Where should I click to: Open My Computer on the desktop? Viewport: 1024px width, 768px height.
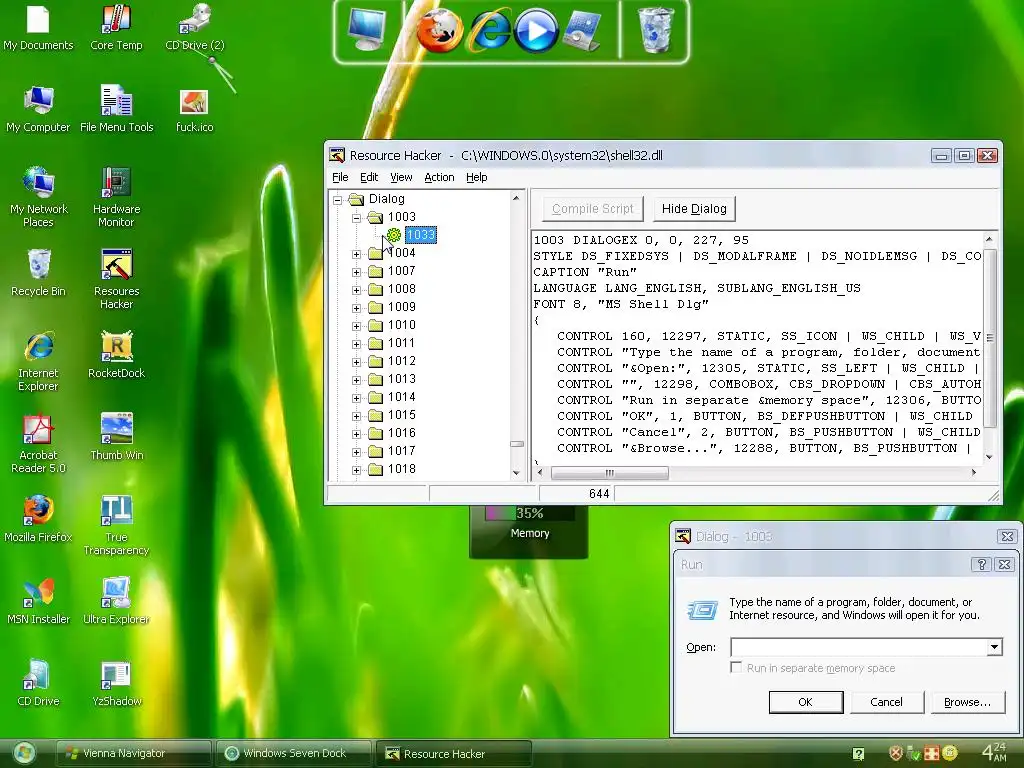[x=38, y=109]
